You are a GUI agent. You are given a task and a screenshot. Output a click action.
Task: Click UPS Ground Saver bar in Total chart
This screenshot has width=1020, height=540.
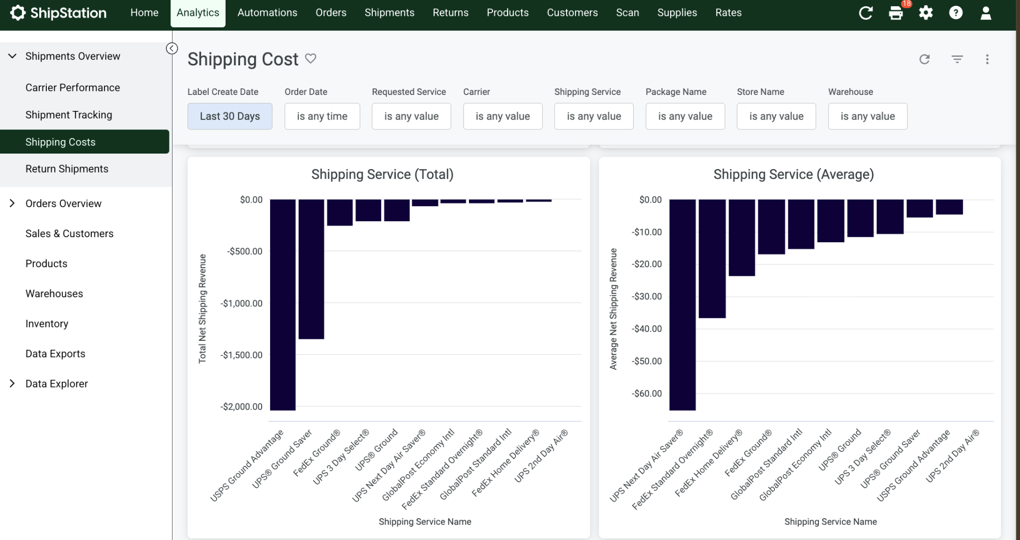tap(312, 269)
